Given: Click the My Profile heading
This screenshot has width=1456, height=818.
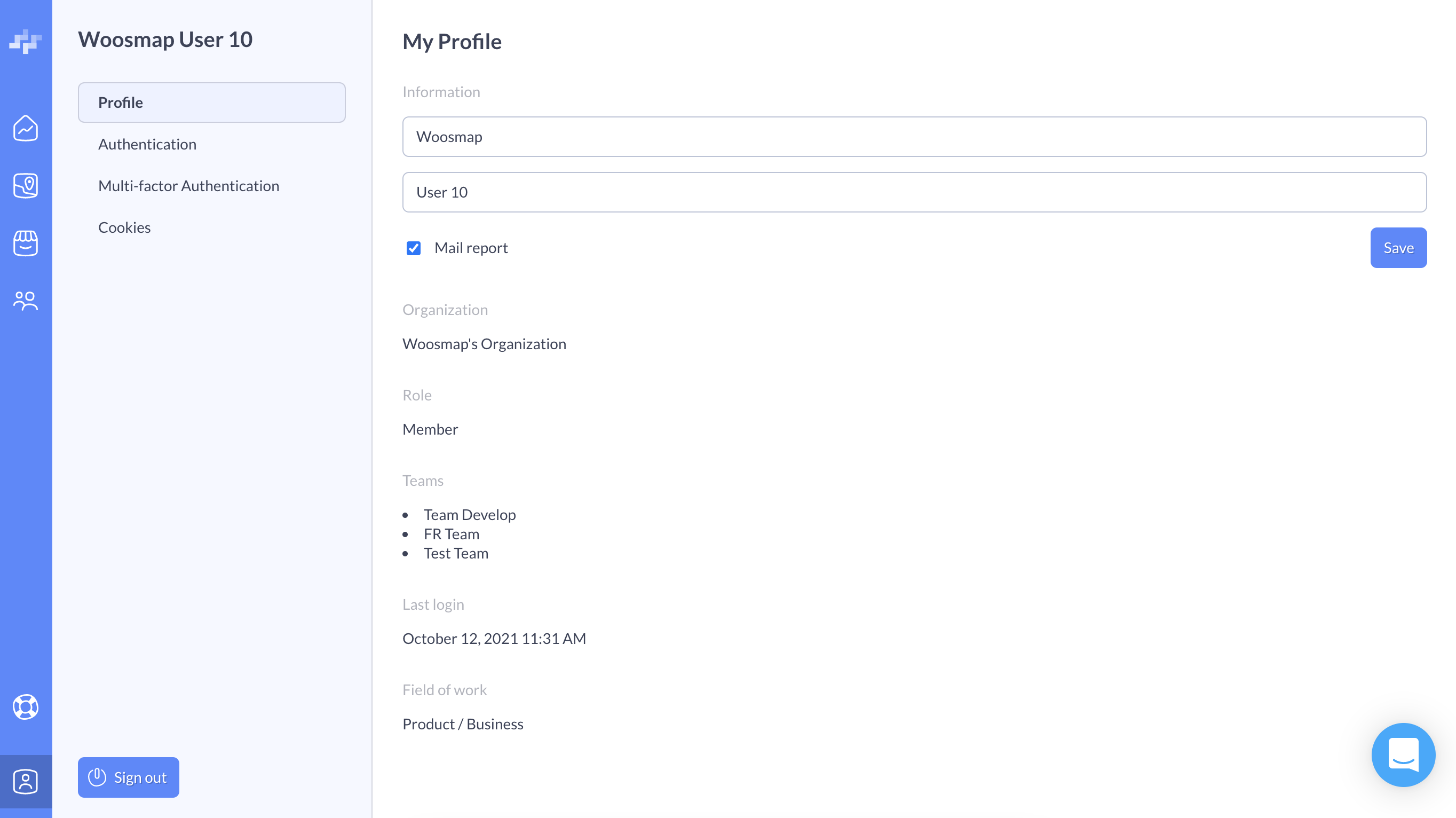Looking at the screenshot, I should click(452, 42).
